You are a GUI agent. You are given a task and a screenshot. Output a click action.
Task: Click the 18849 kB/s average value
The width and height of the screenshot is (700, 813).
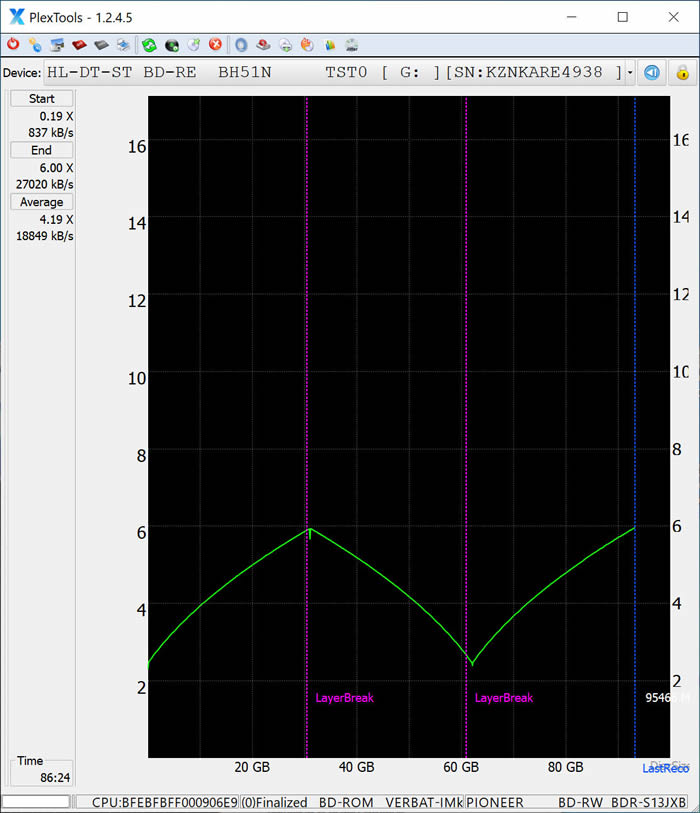[x=45, y=236]
